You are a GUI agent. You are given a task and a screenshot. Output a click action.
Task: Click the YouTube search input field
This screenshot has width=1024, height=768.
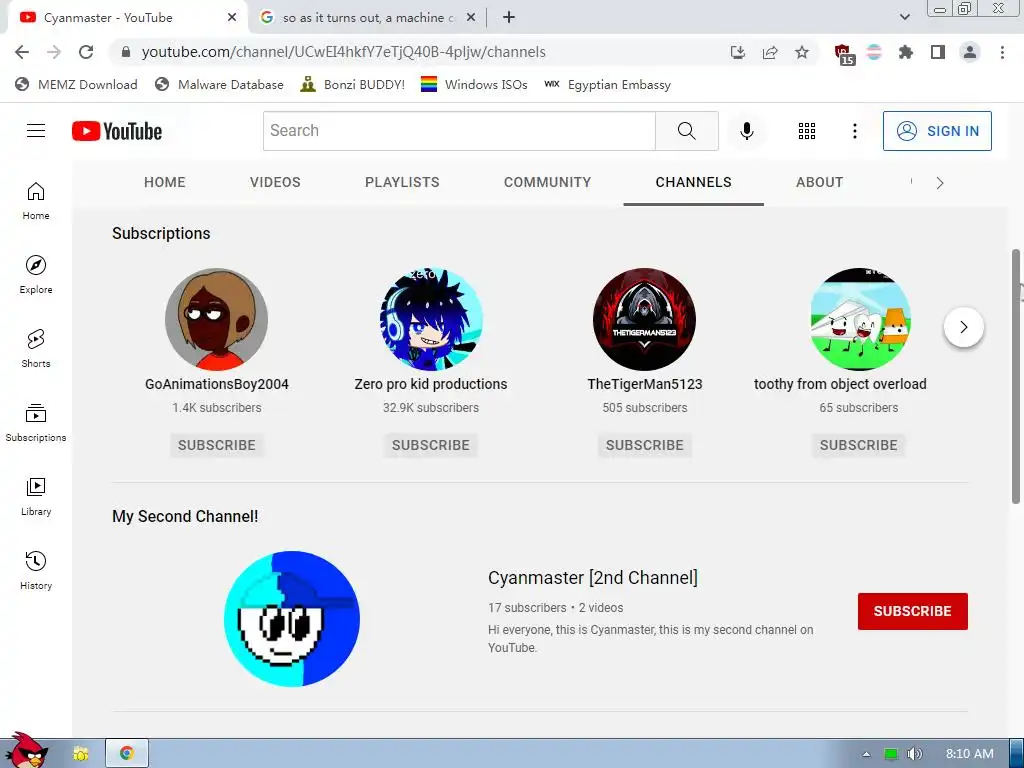459,131
